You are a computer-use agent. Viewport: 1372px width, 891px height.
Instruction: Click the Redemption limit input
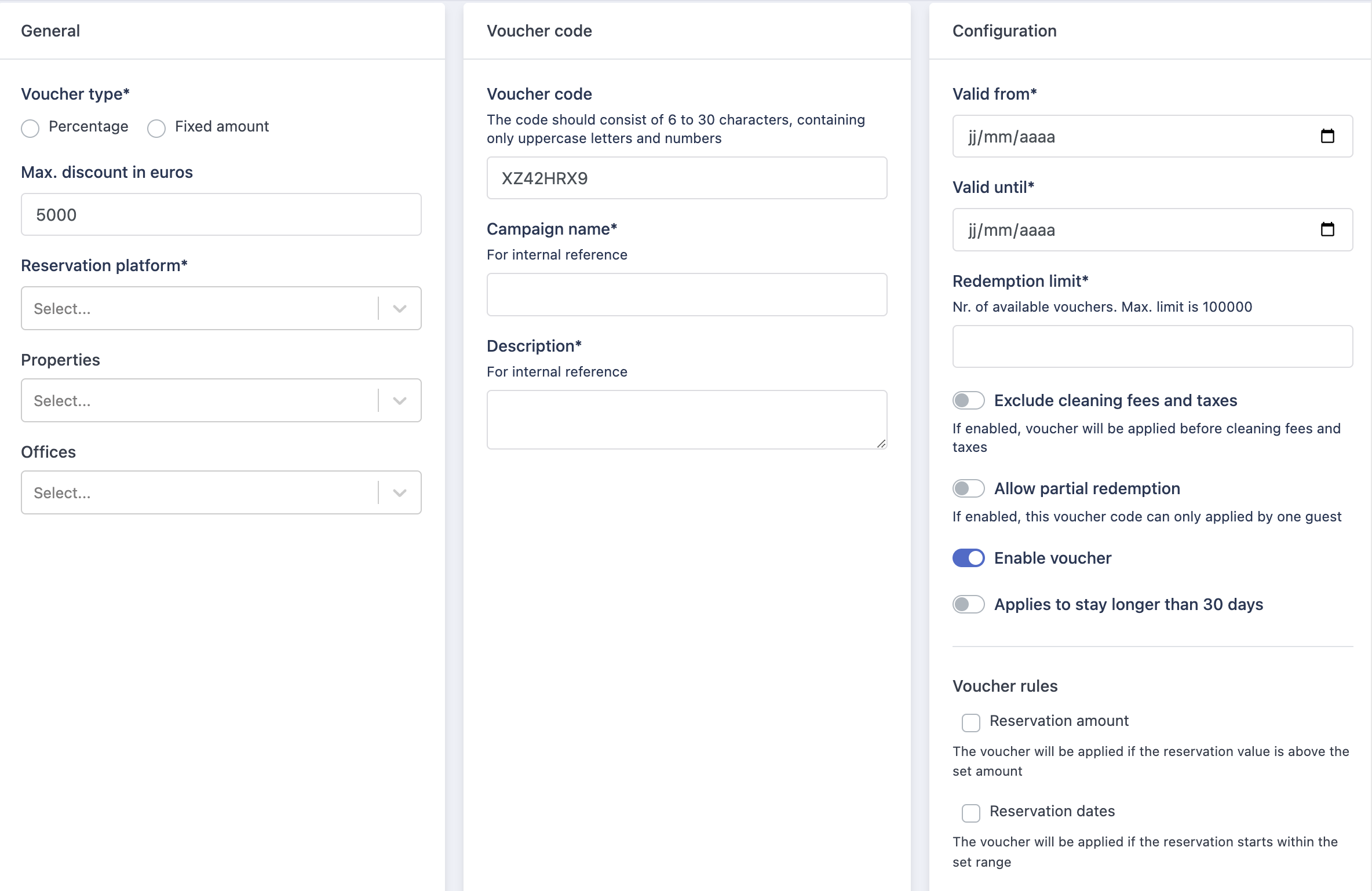tap(1152, 346)
